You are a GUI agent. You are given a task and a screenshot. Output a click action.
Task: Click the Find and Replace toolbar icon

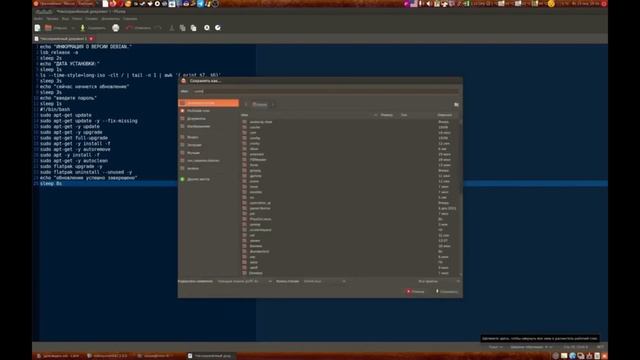point(218,28)
